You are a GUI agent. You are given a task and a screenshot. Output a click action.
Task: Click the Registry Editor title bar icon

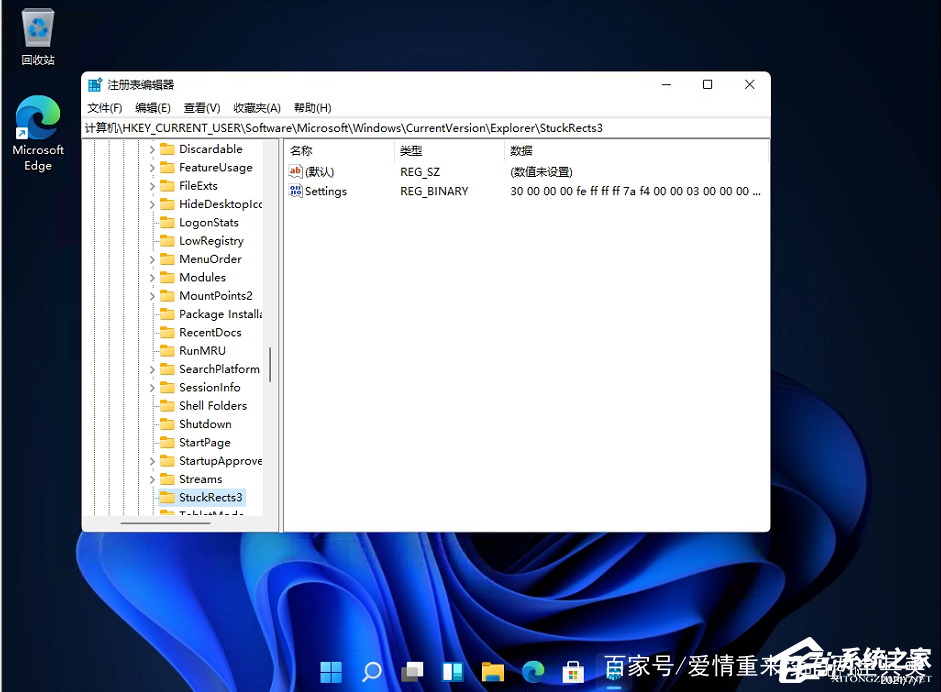click(95, 85)
